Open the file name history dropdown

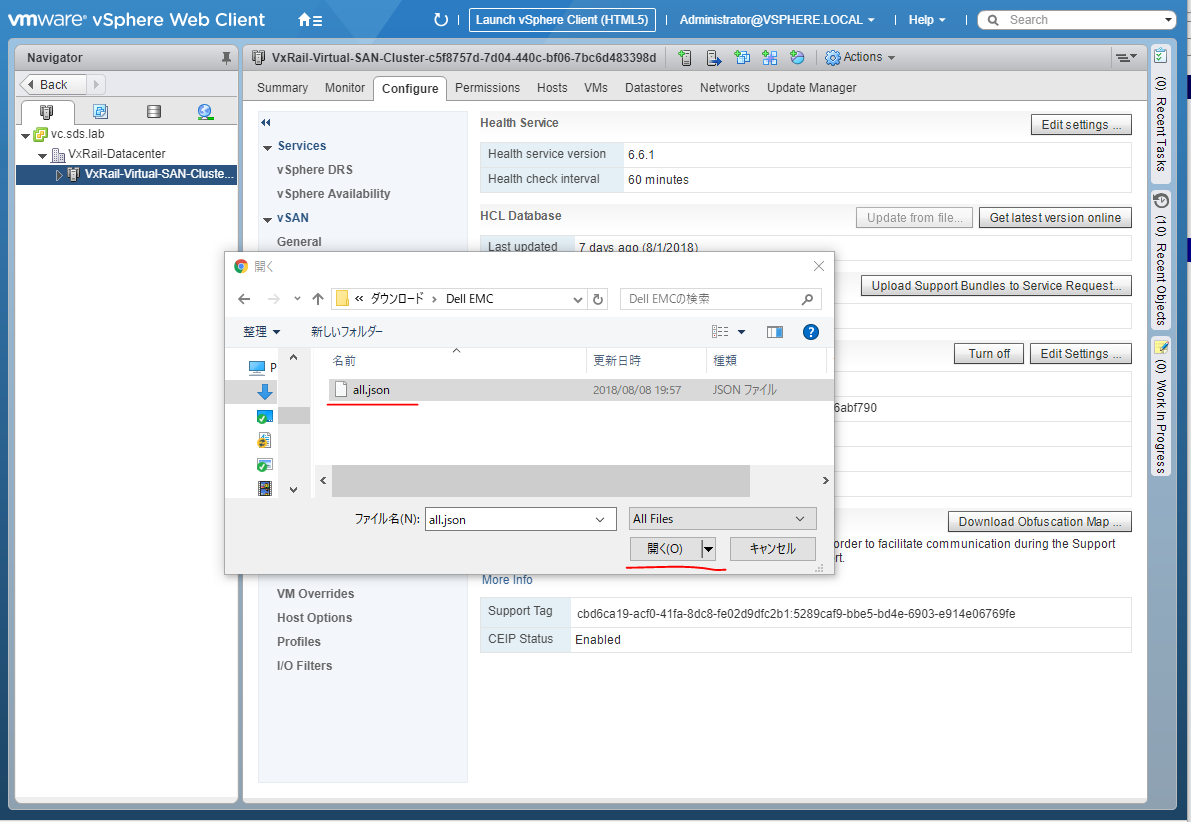pos(600,520)
